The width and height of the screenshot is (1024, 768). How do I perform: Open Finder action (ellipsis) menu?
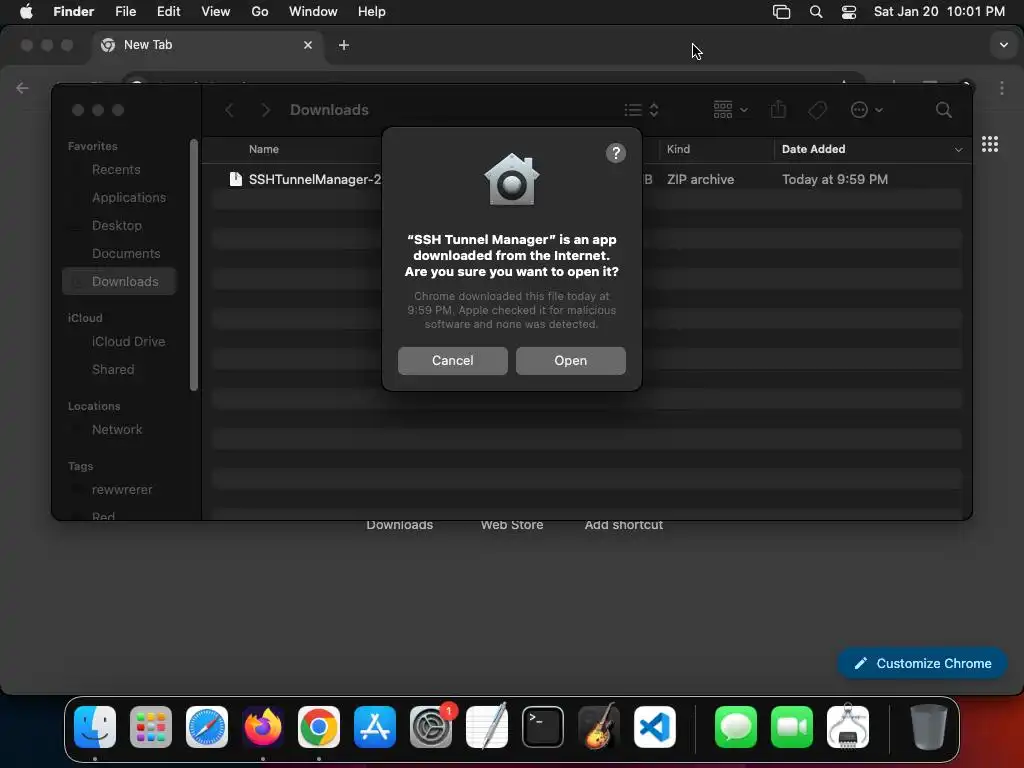click(866, 110)
